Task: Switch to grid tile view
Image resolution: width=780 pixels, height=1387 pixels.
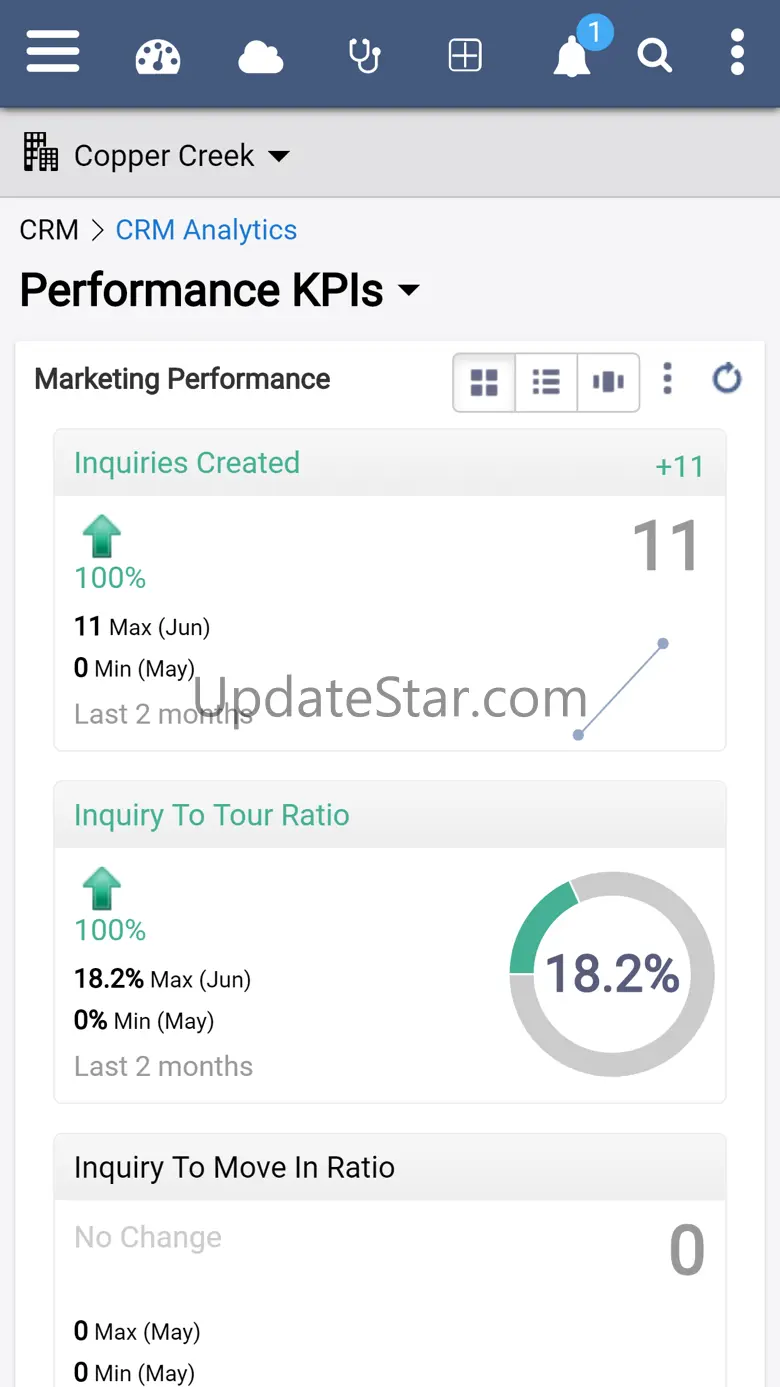Action: coord(484,382)
